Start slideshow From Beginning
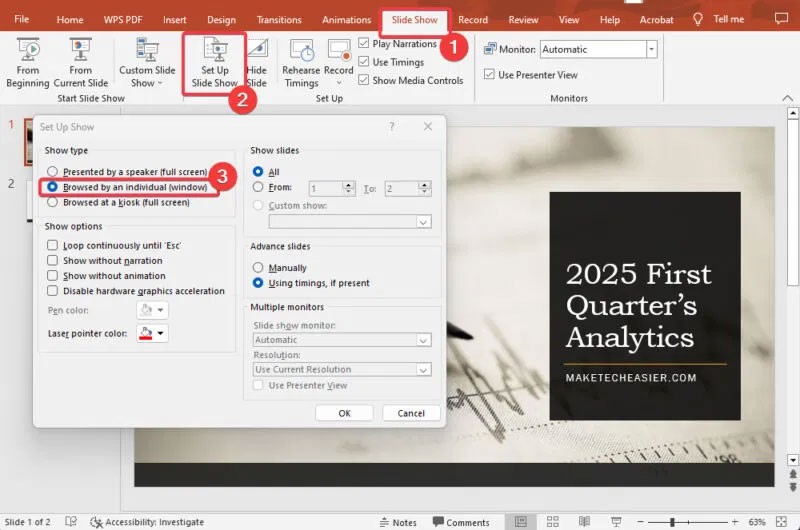This screenshot has width=800, height=530. (x=27, y=62)
